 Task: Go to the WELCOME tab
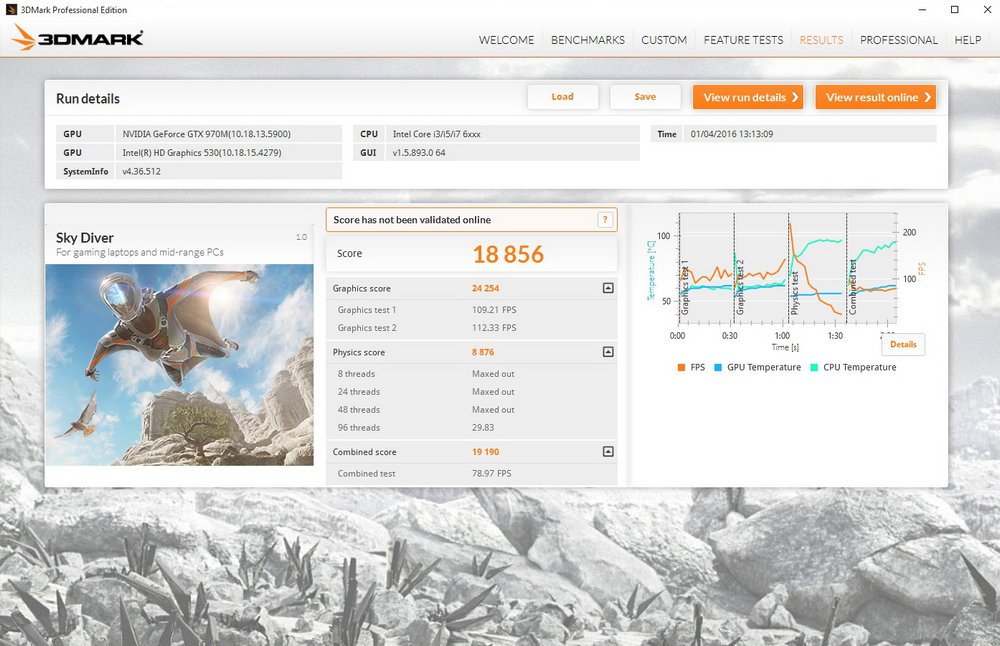[506, 40]
